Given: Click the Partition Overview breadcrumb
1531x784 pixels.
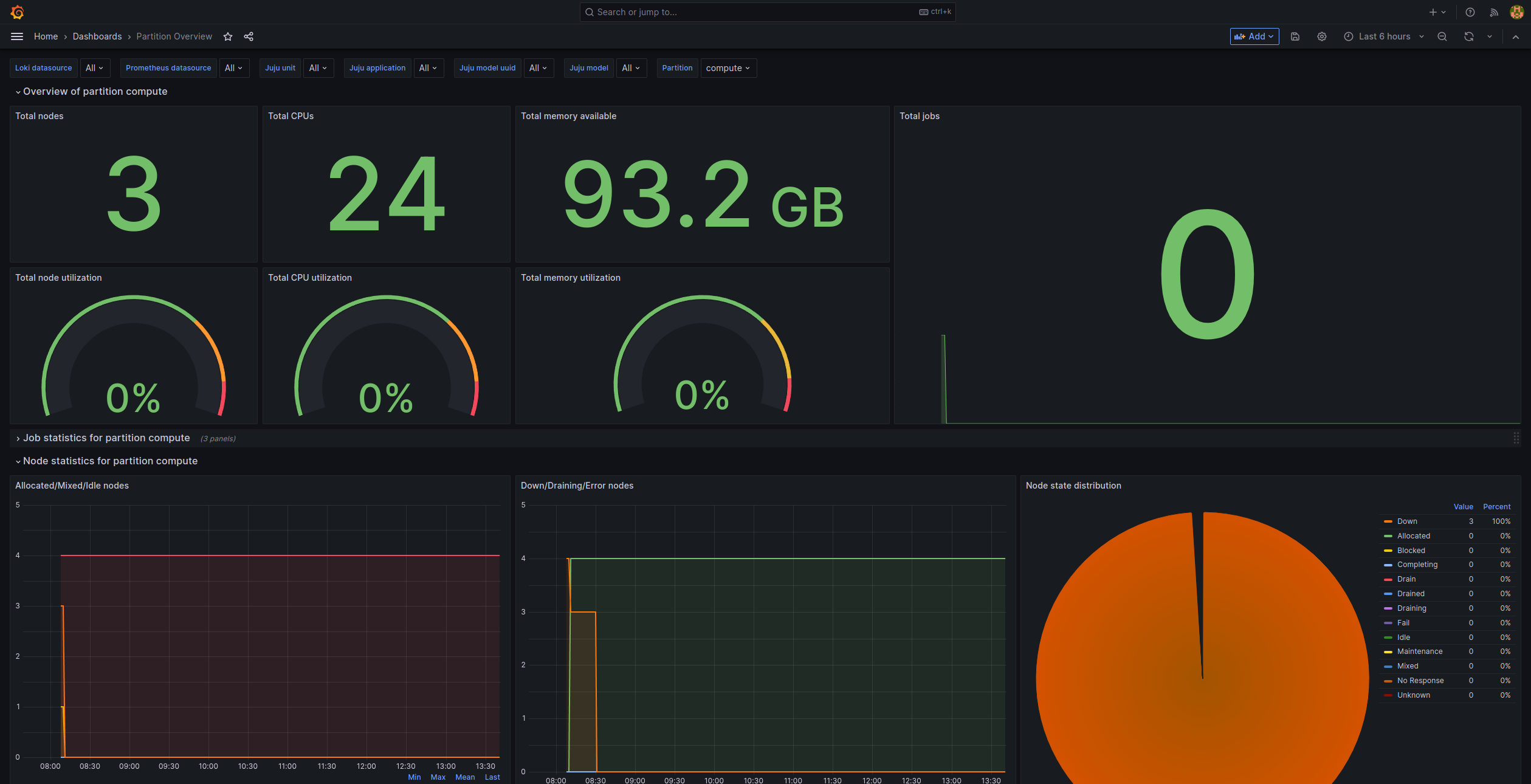Looking at the screenshot, I should click(x=174, y=36).
